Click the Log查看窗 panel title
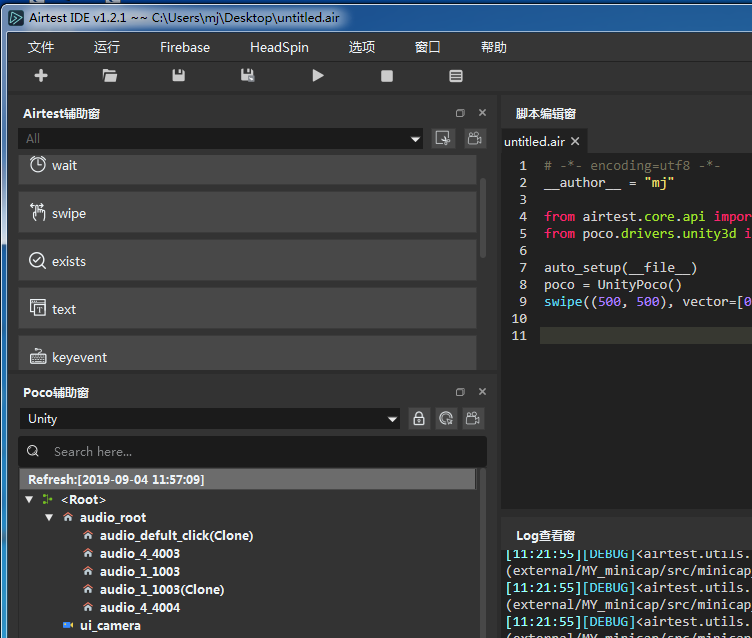Viewport: 752px width, 638px height. pos(545,536)
